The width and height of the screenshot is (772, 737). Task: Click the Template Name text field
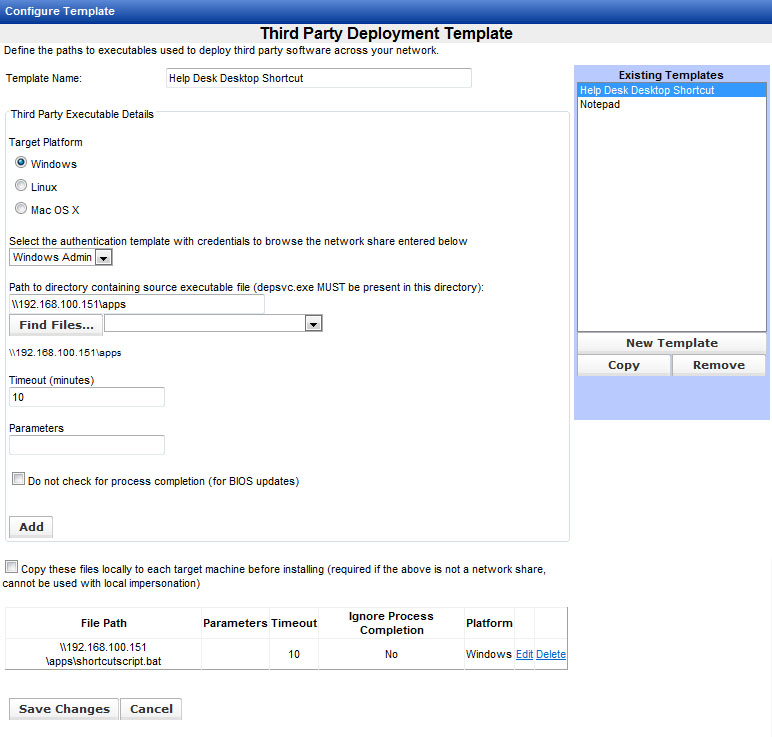point(318,78)
